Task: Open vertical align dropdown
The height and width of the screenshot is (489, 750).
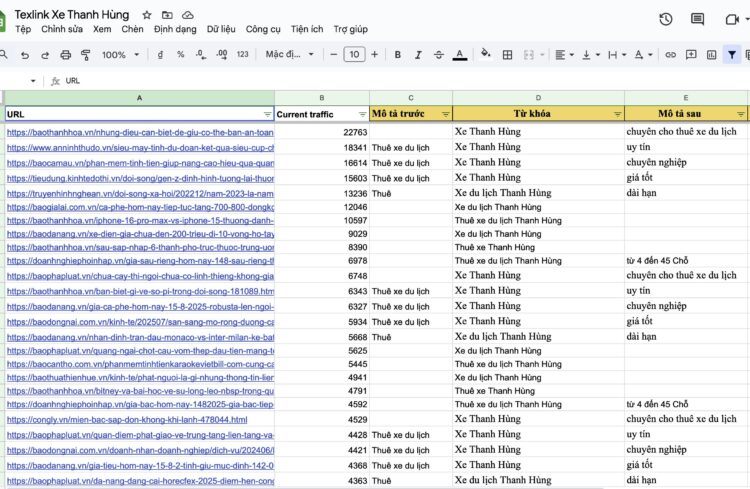Action: 591,55
